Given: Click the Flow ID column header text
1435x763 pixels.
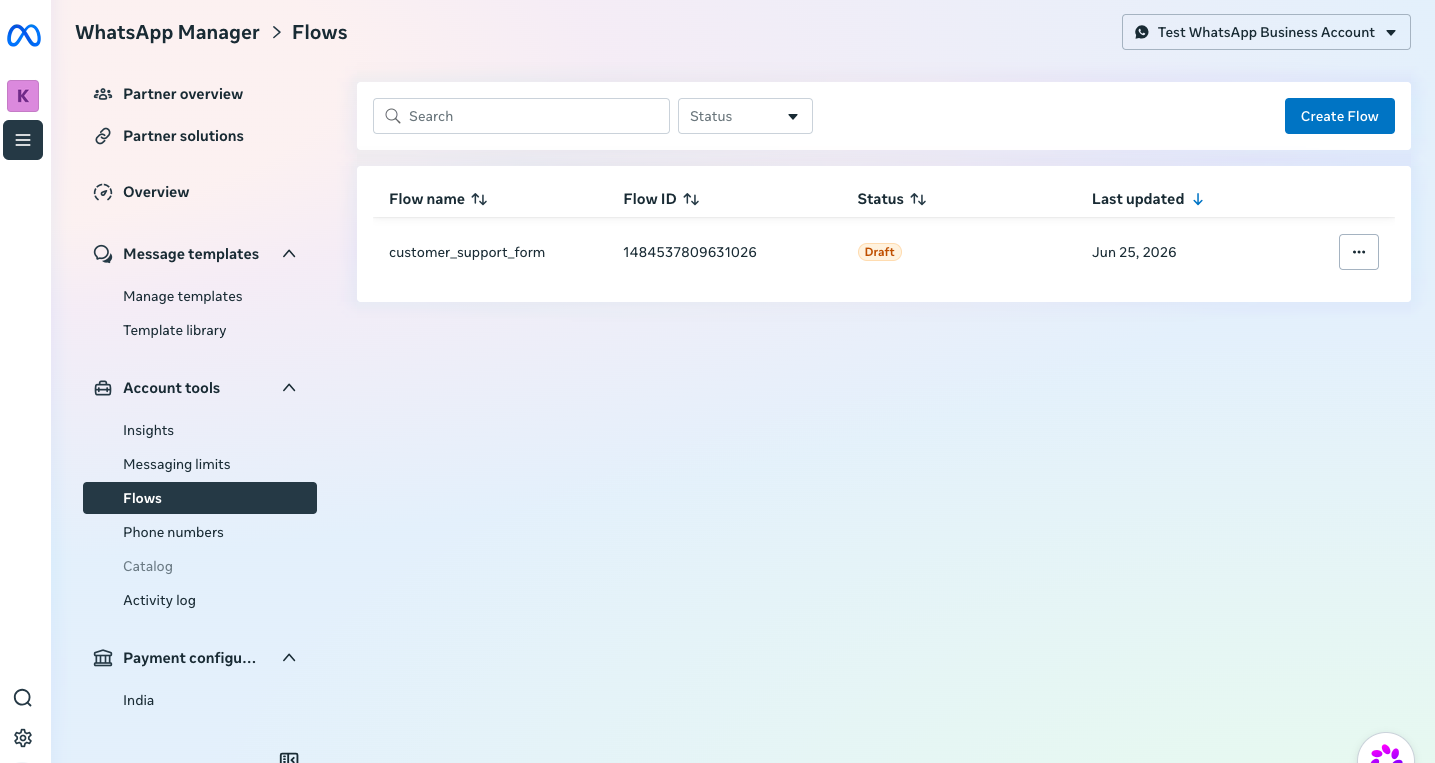Looking at the screenshot, I should (x=650, y=199).
